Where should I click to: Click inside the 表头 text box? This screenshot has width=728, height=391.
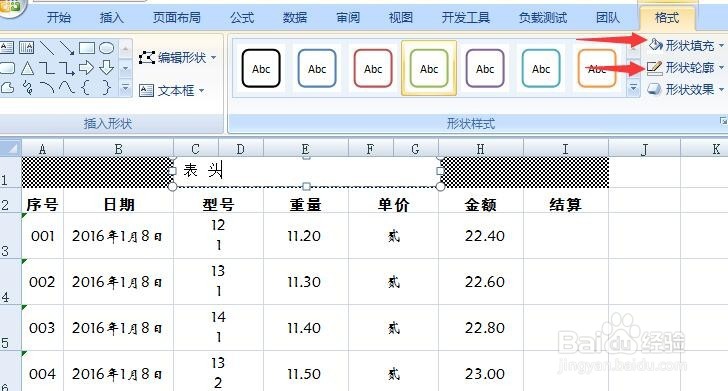pos(306,171)
